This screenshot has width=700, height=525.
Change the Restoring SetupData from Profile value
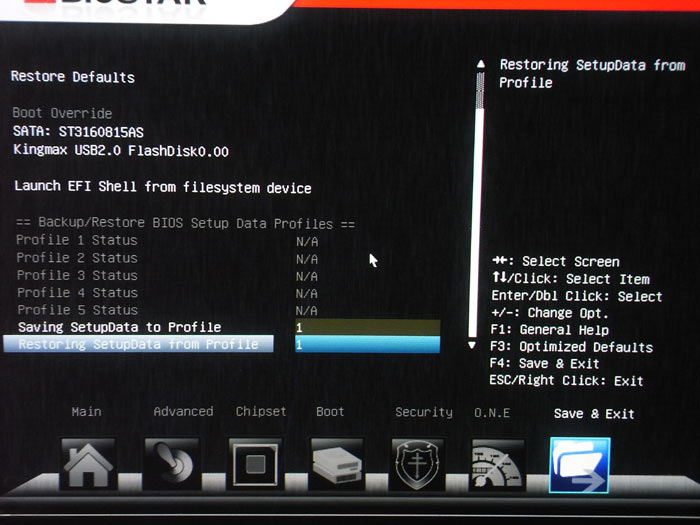coord(366,344)
